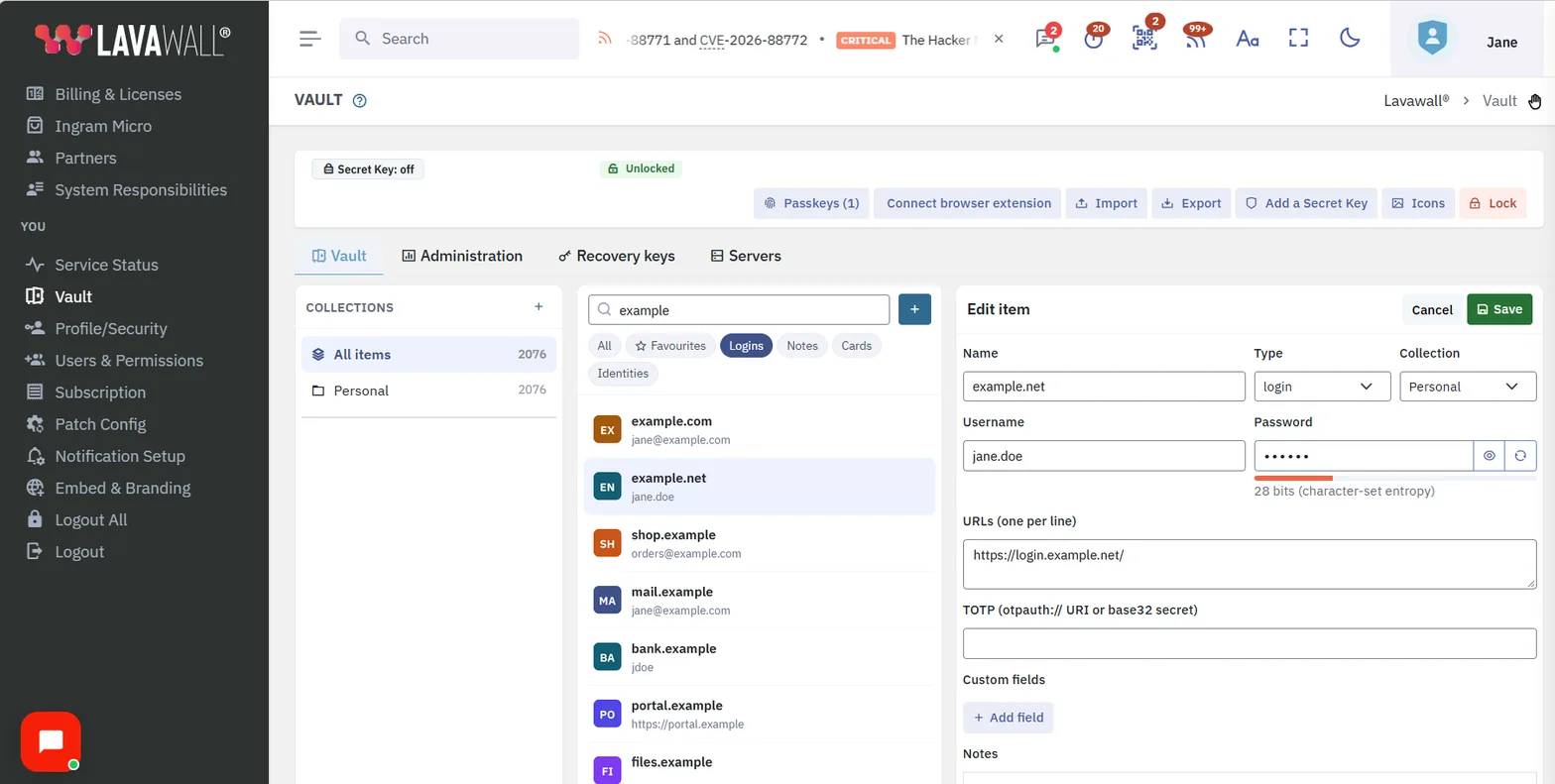This screenshot has height=784, width=1555.
Task: Select the Personal collection folder
Action: point(428,391)
